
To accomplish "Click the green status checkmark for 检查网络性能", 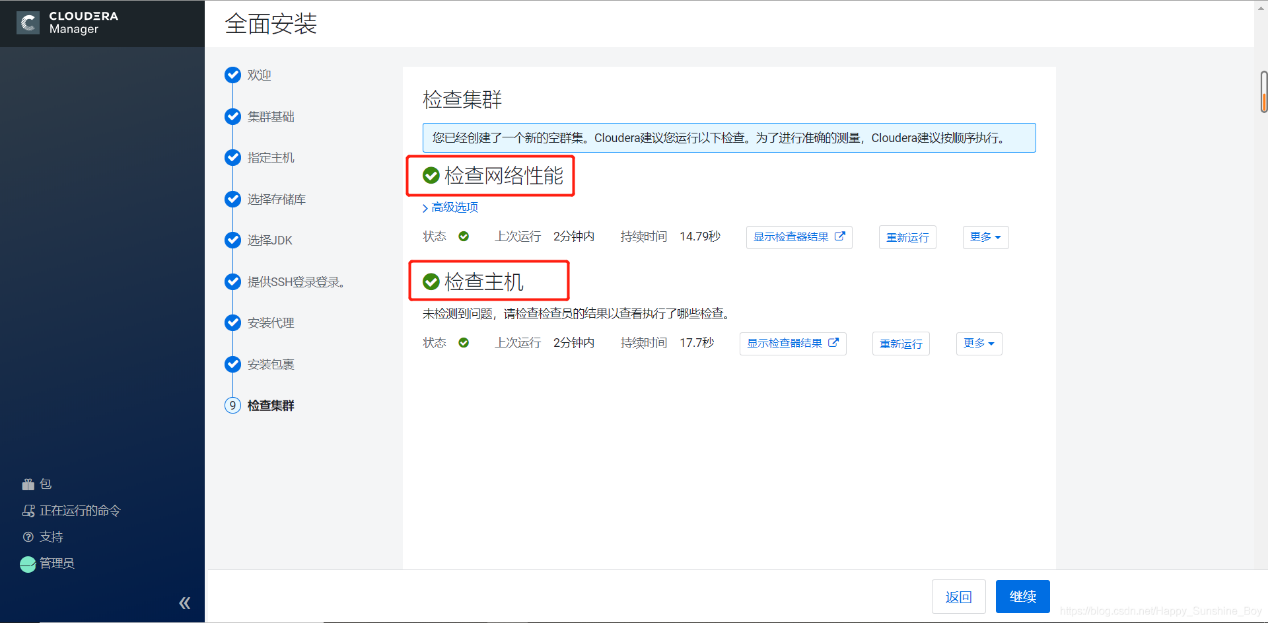I will pos(431,175).
